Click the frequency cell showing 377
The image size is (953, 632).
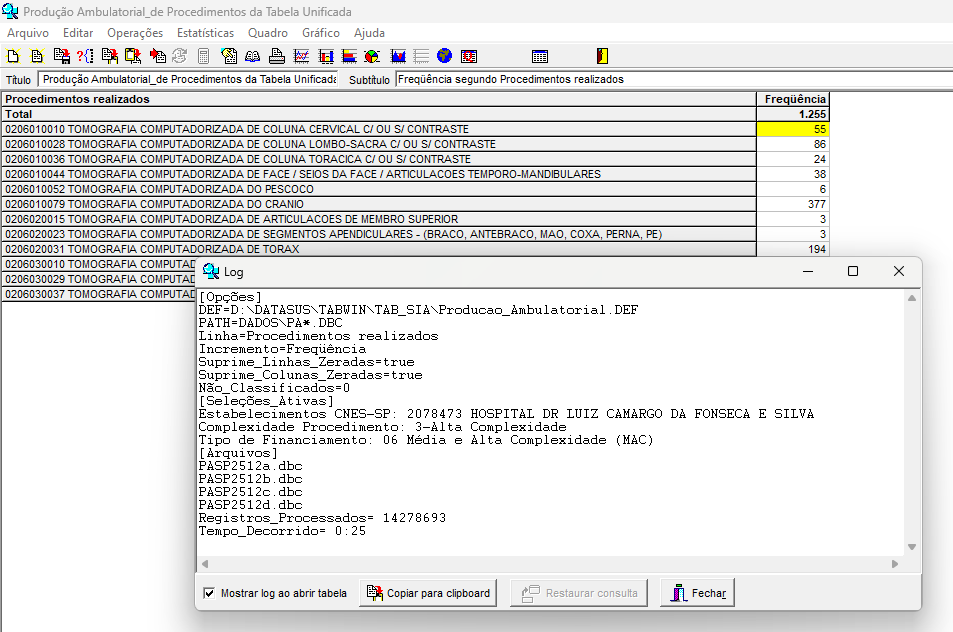793,204
